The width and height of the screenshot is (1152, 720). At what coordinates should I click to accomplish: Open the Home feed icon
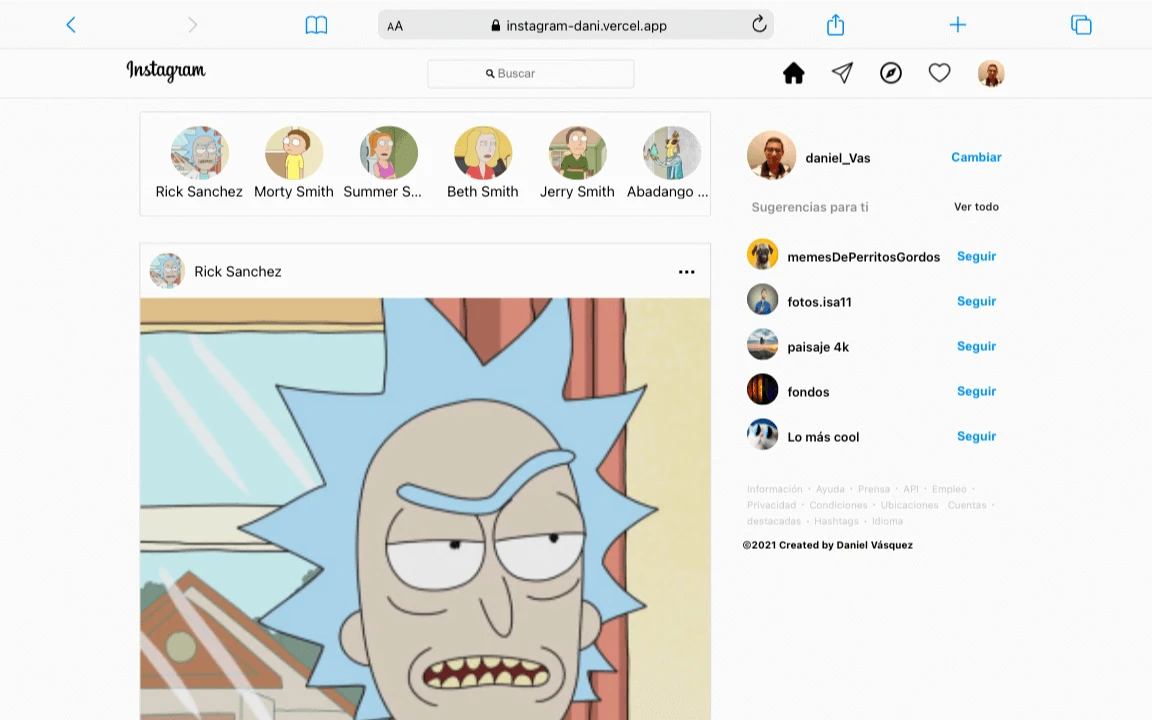(793, 72)
